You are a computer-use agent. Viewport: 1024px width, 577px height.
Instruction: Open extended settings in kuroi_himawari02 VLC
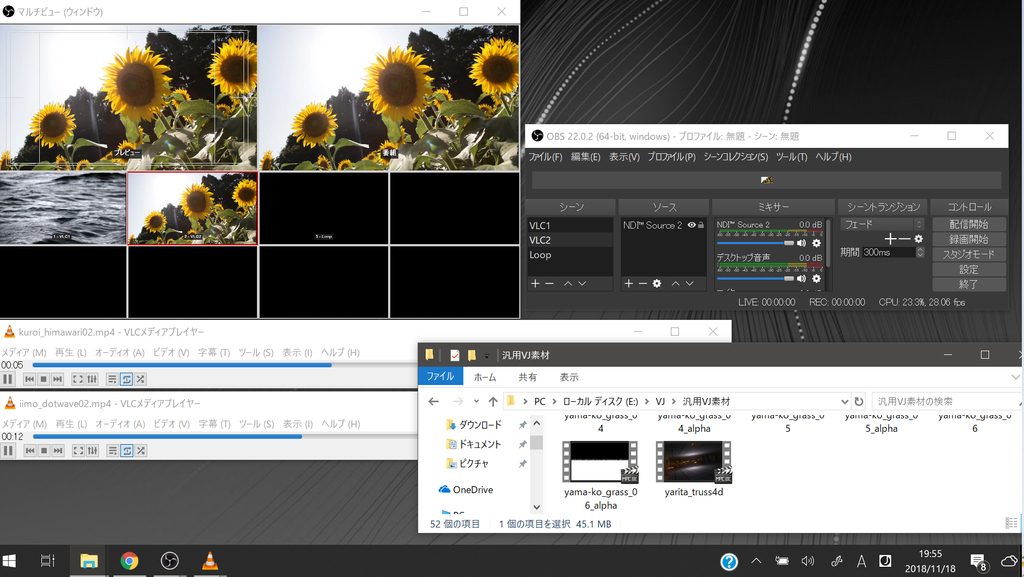pos(92,379)
